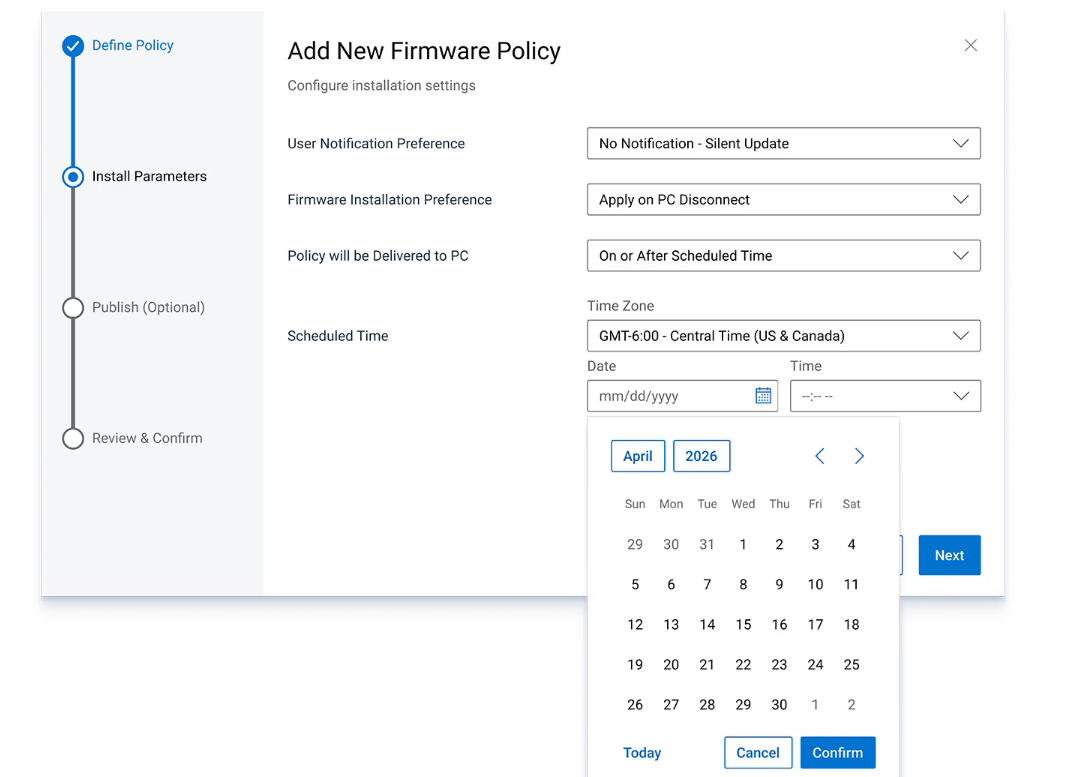Screen dimensions: 1078x777
Task: Go to previous month using left arrow
Action: coord(819,456)
